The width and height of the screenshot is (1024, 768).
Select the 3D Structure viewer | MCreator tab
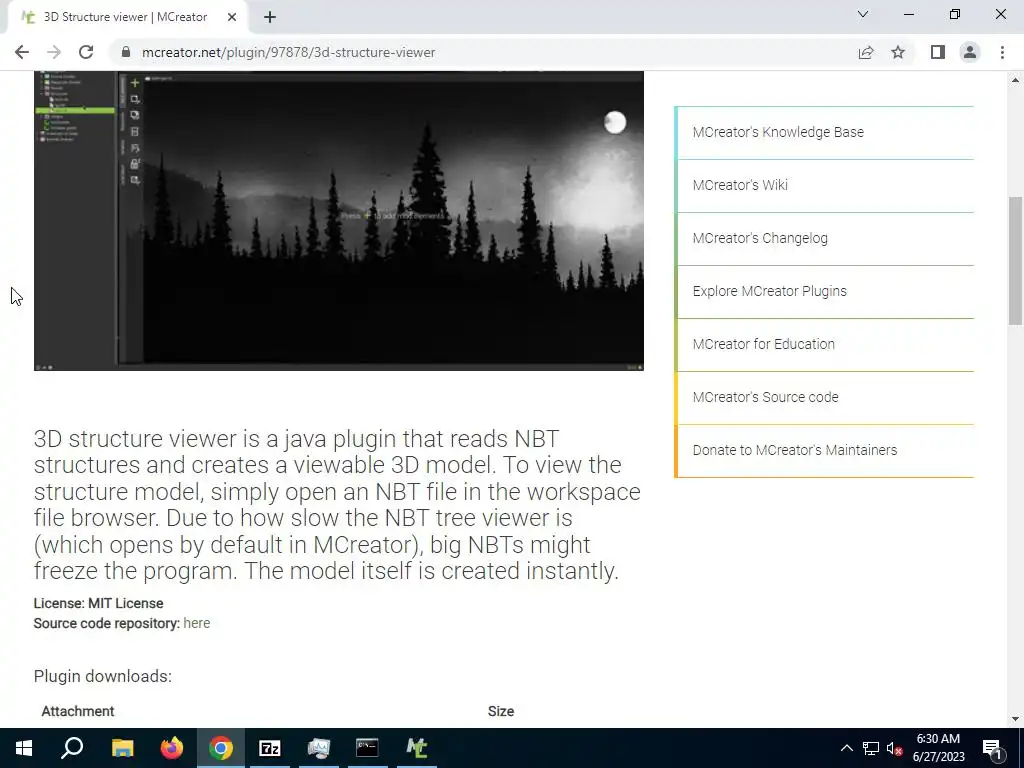point(127,17)
